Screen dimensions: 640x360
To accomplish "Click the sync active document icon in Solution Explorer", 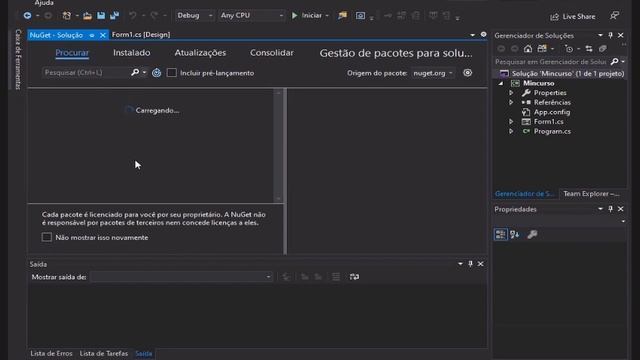I will point(589,49).
